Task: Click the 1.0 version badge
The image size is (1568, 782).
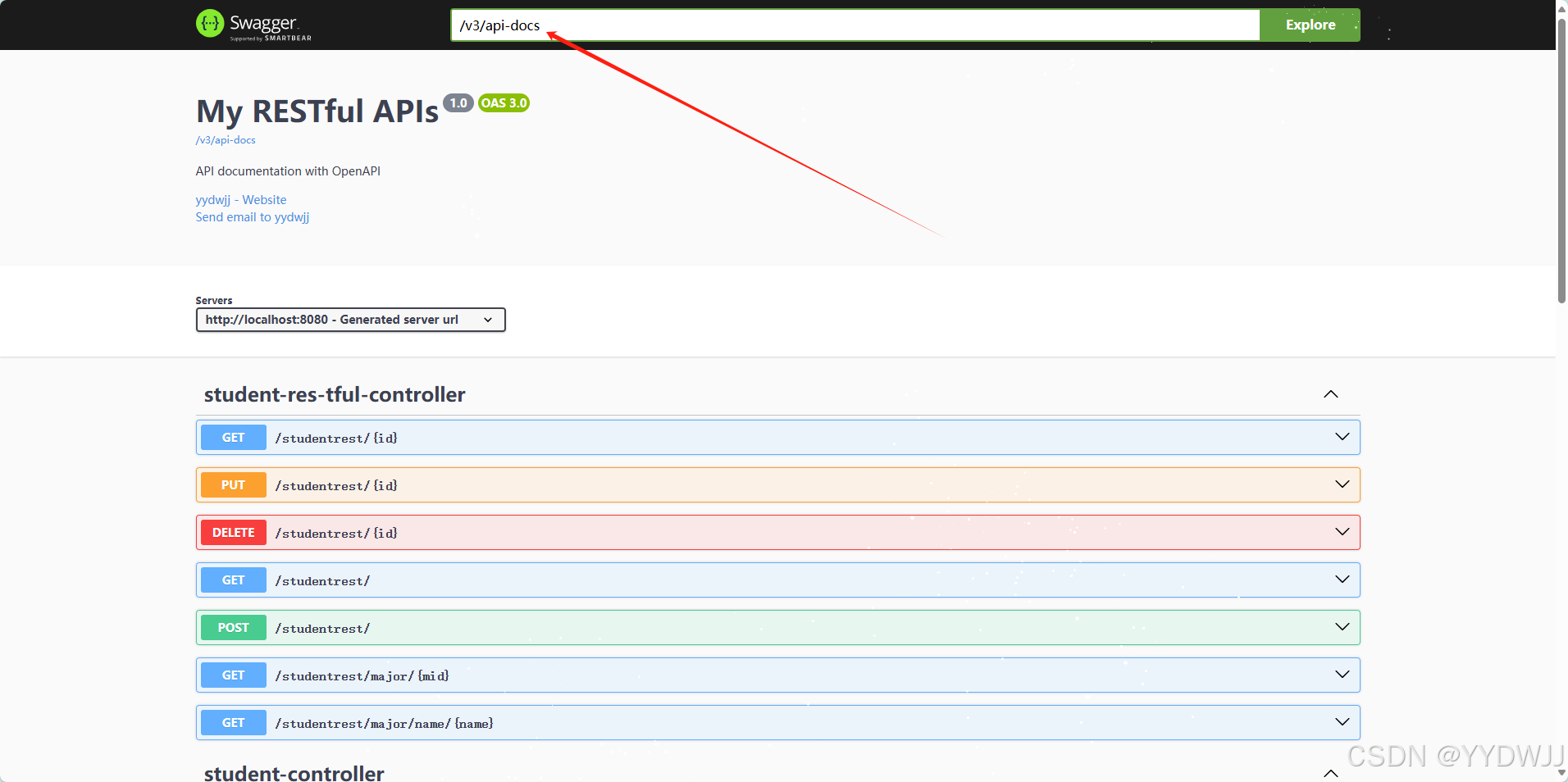Action: 458,103
